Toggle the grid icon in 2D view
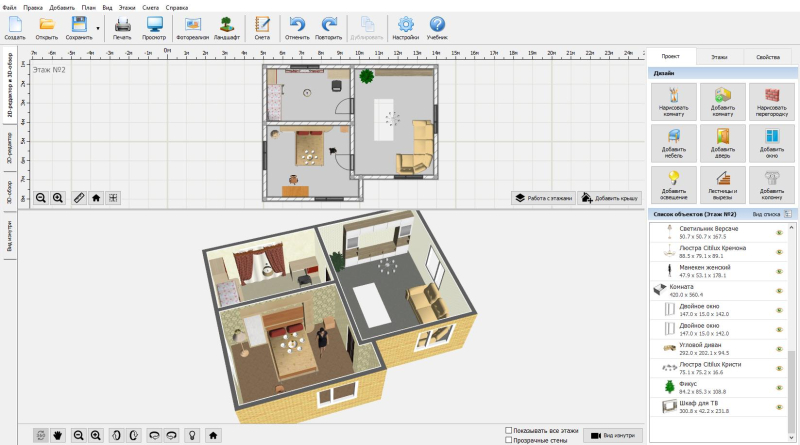 [113, 198]
